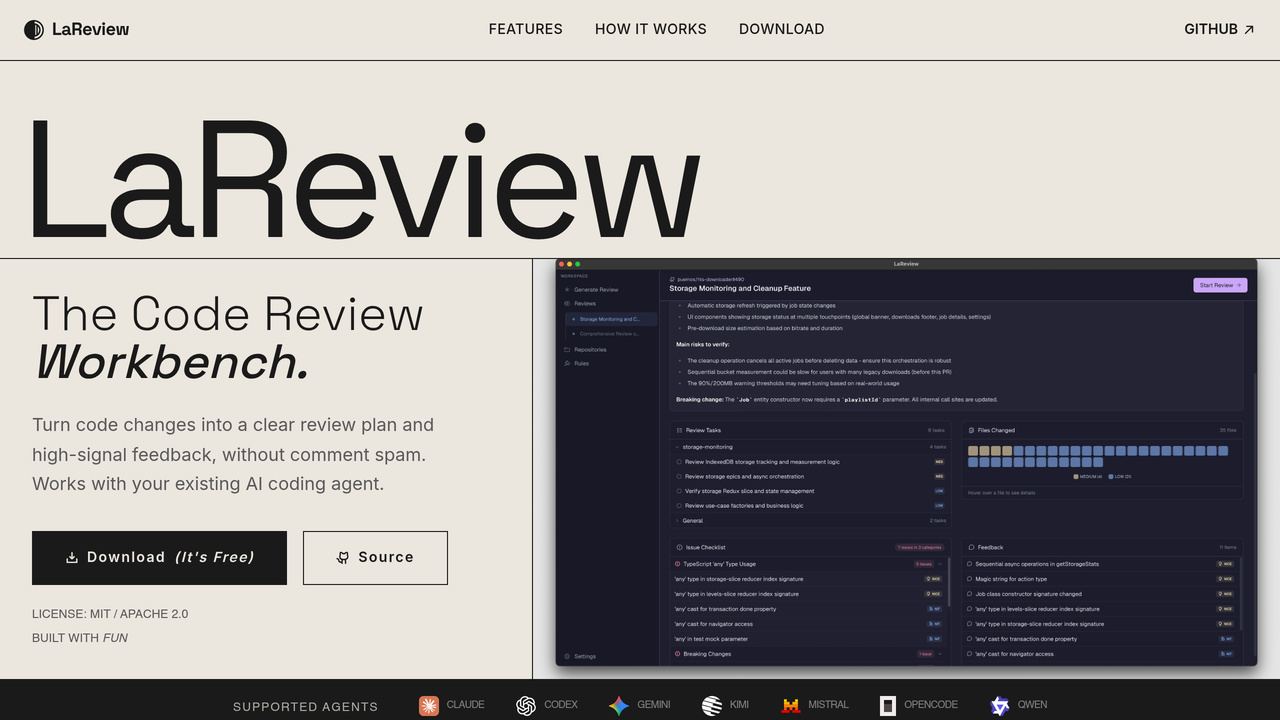
Task: Click the Repositories folder icon
Action: (567, 349)
